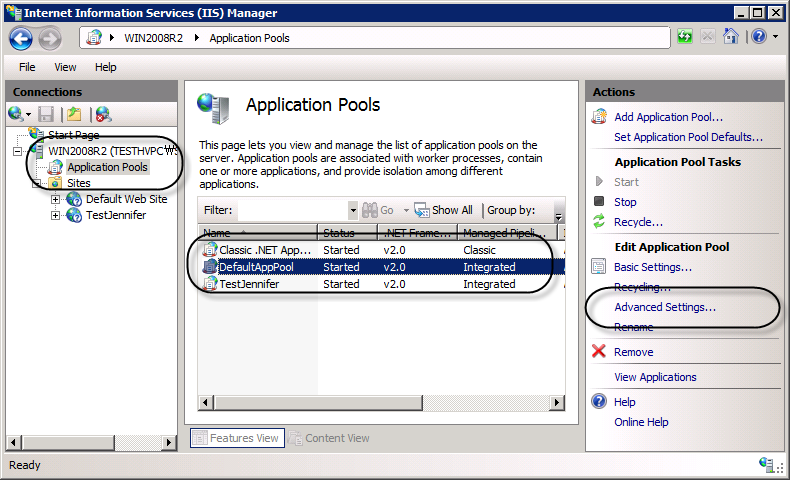
Task: Open Basic Settings for pool
Action: (652, 267)
